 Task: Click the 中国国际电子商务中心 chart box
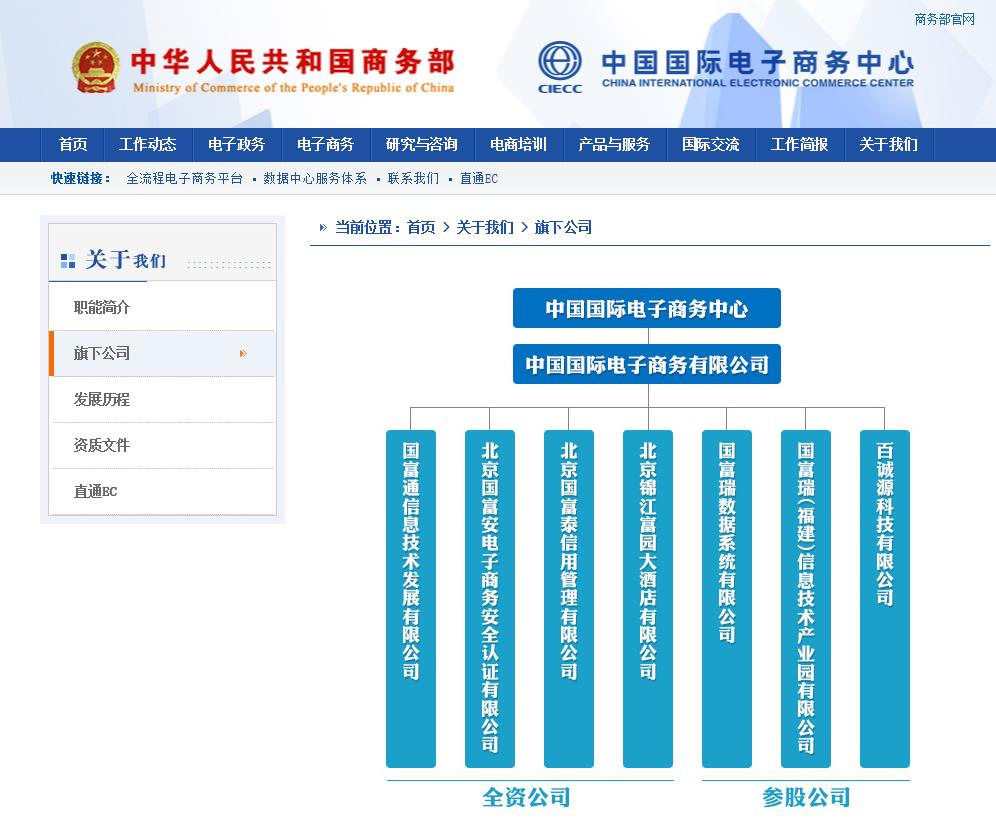point(647,308)
